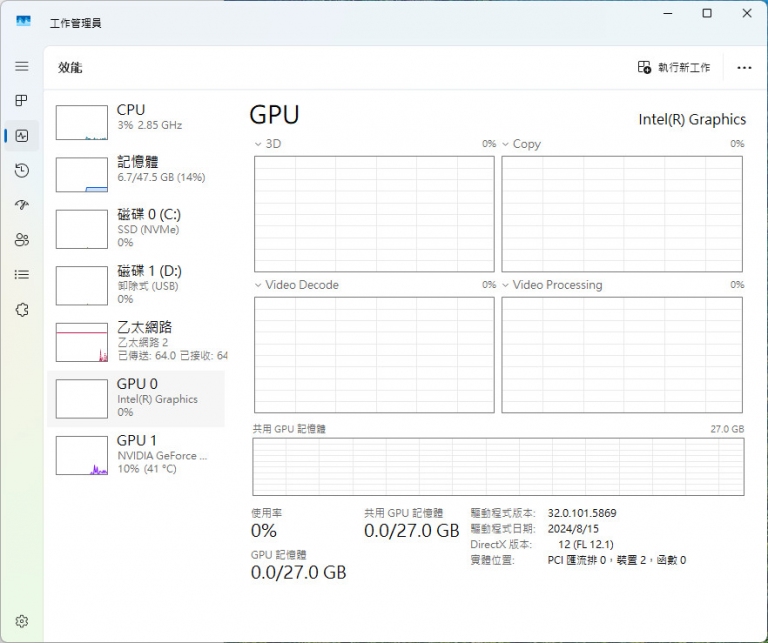Viewport: 768px width, 643px height.
Task: Click the 乙太網路 mini graph thumbnail
Action: point(82,342)
